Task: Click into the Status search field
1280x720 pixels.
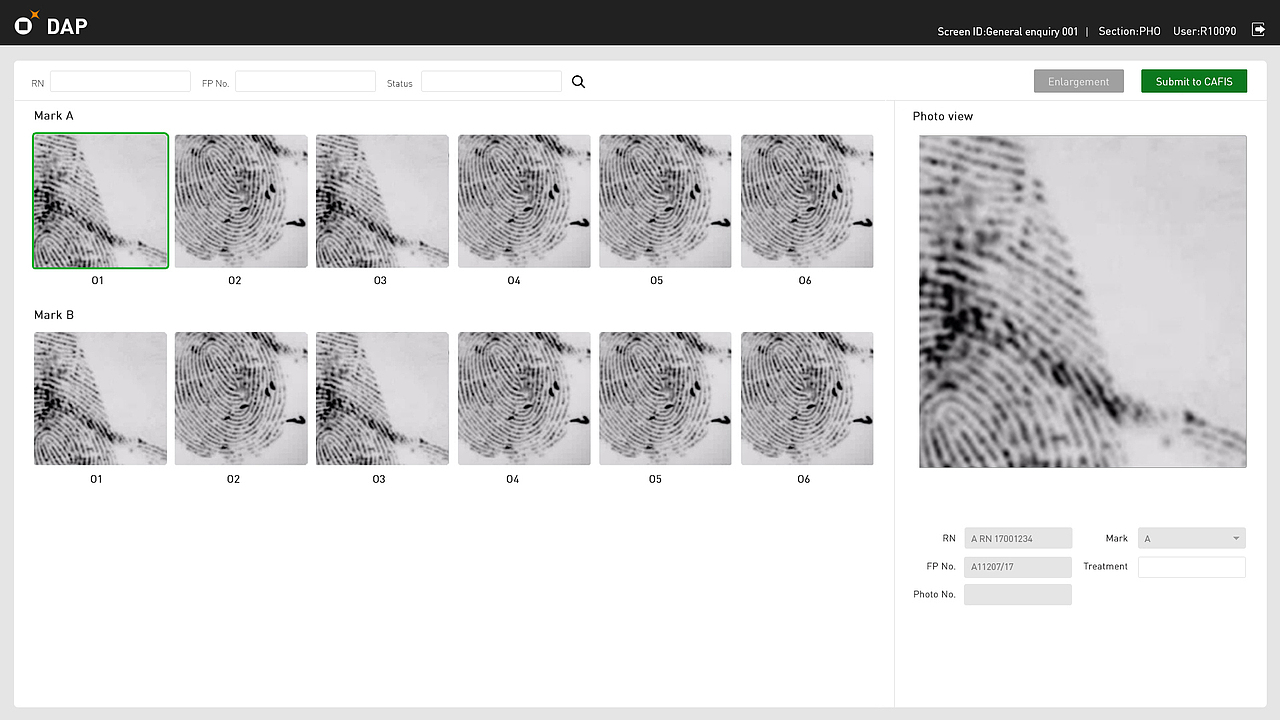Action: pyautogui.click(x=491, y=81)
